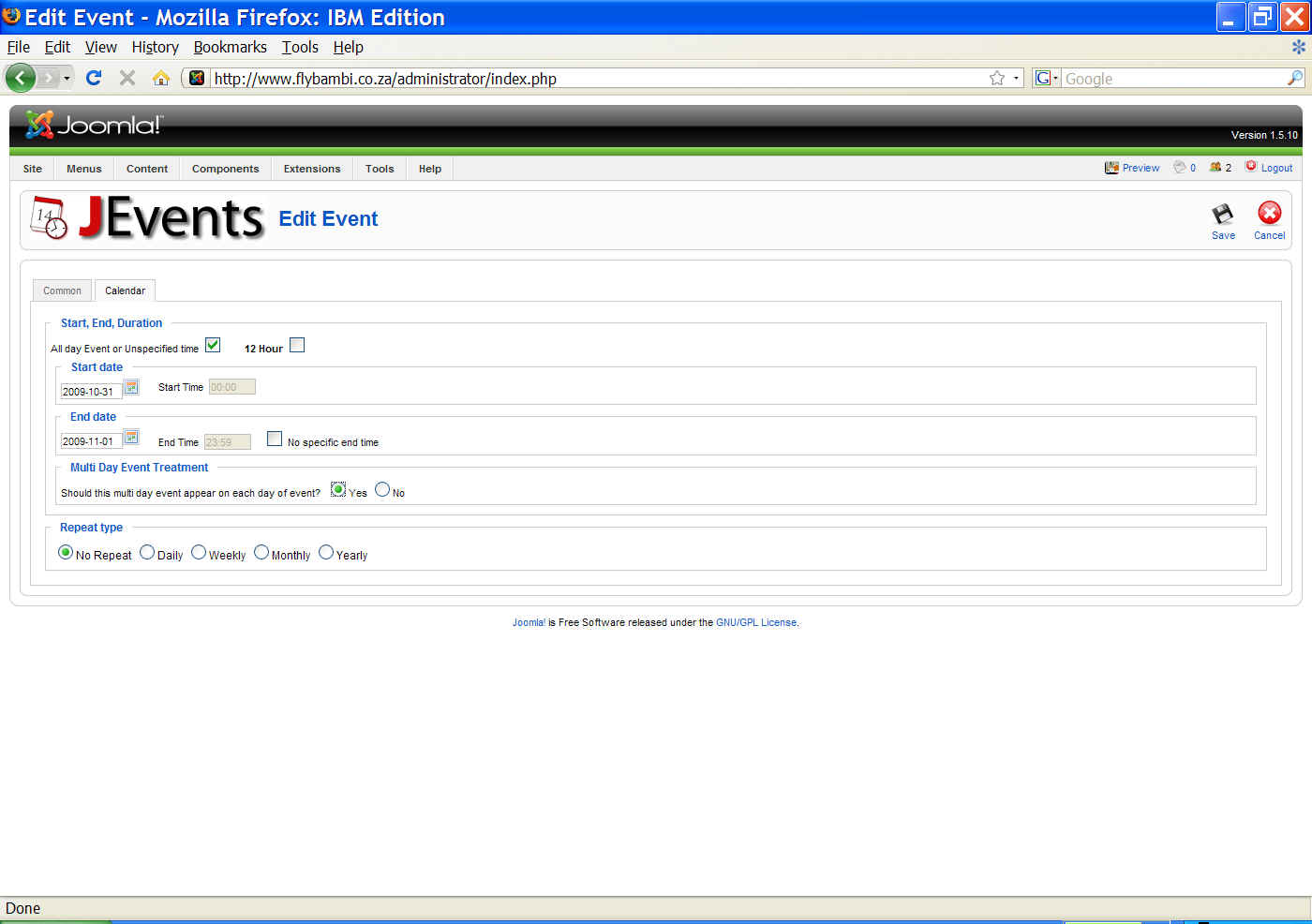
Task: Click the Start date input field
Action: coord(90,392)
